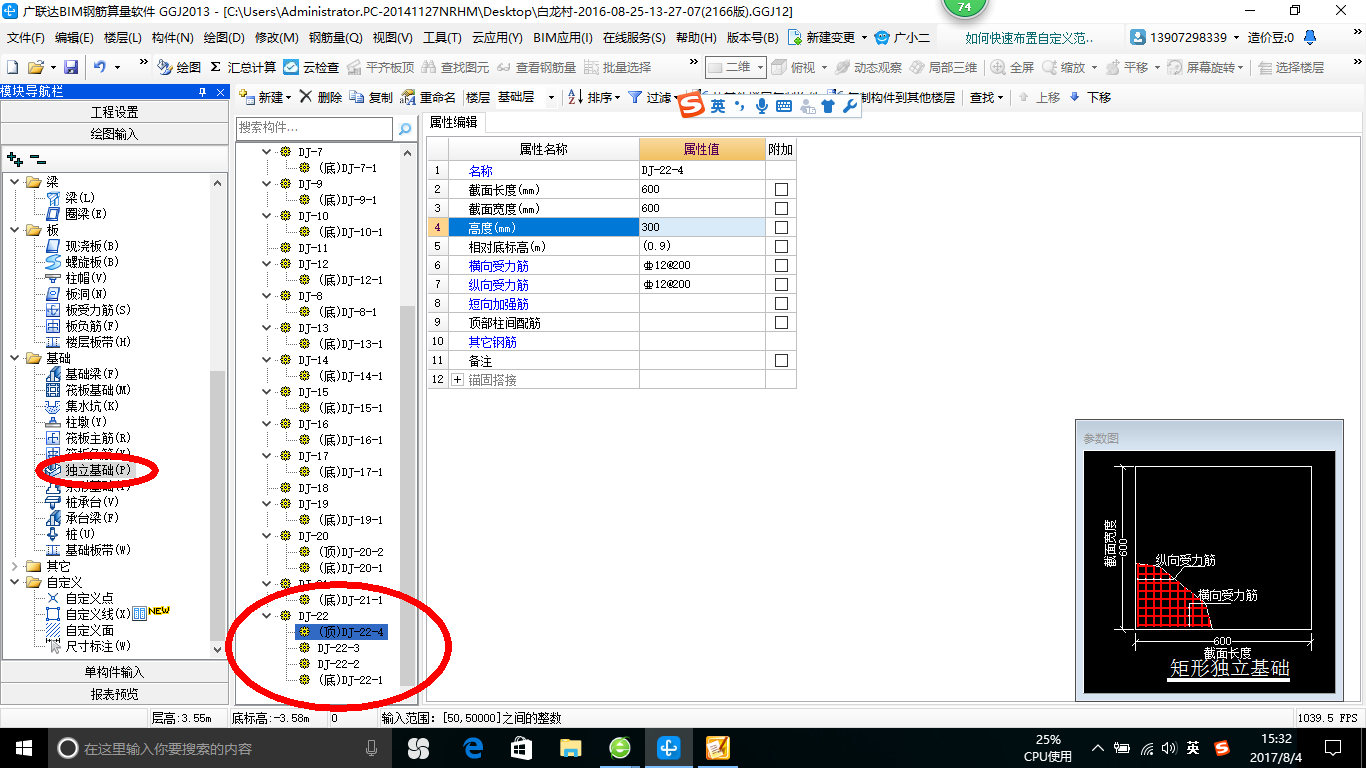Select 筏板基础(M) in the navigation tree
The height and width of the screenshot is (768, 1366).
point(98,390)
